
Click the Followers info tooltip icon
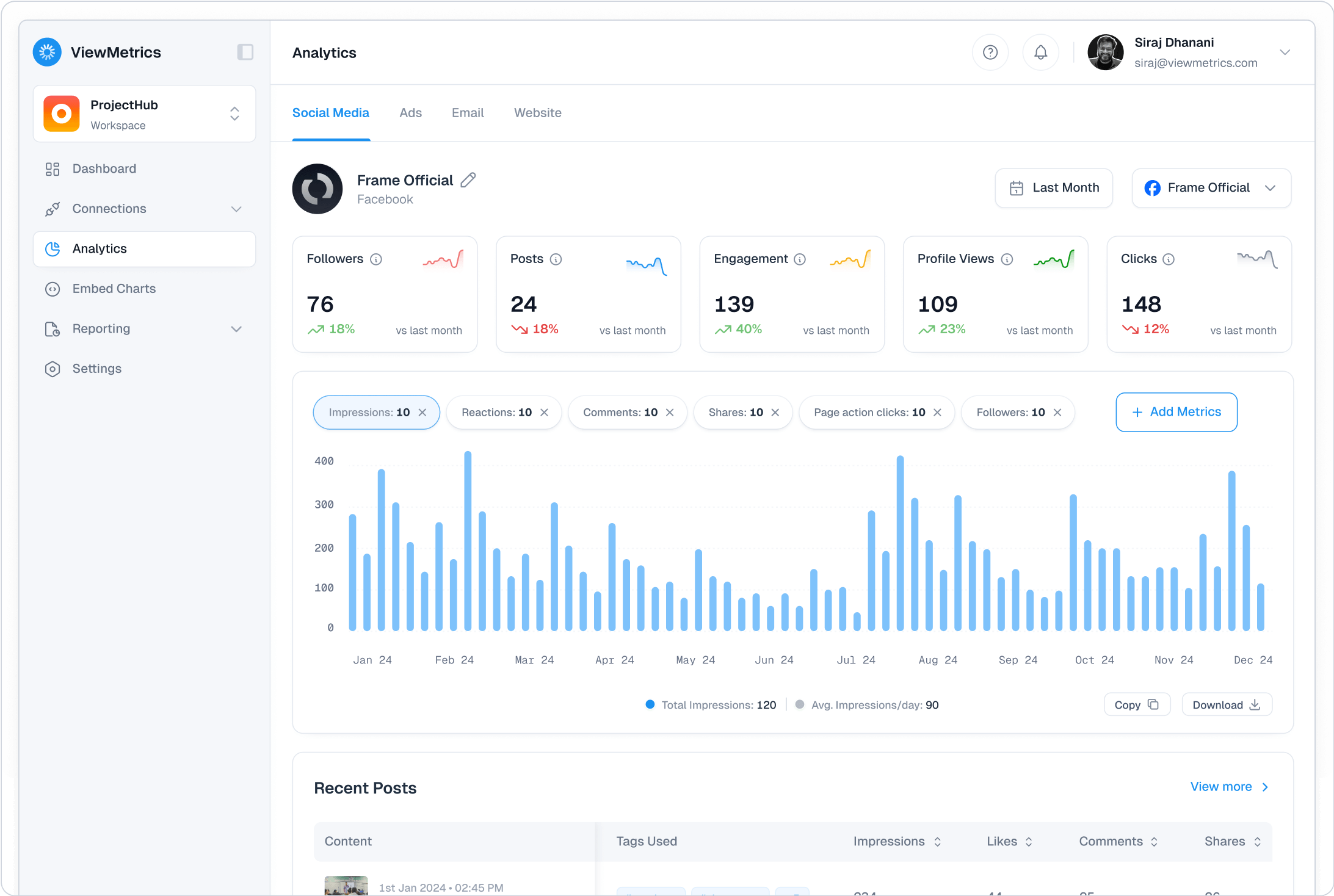coord(375,259)
